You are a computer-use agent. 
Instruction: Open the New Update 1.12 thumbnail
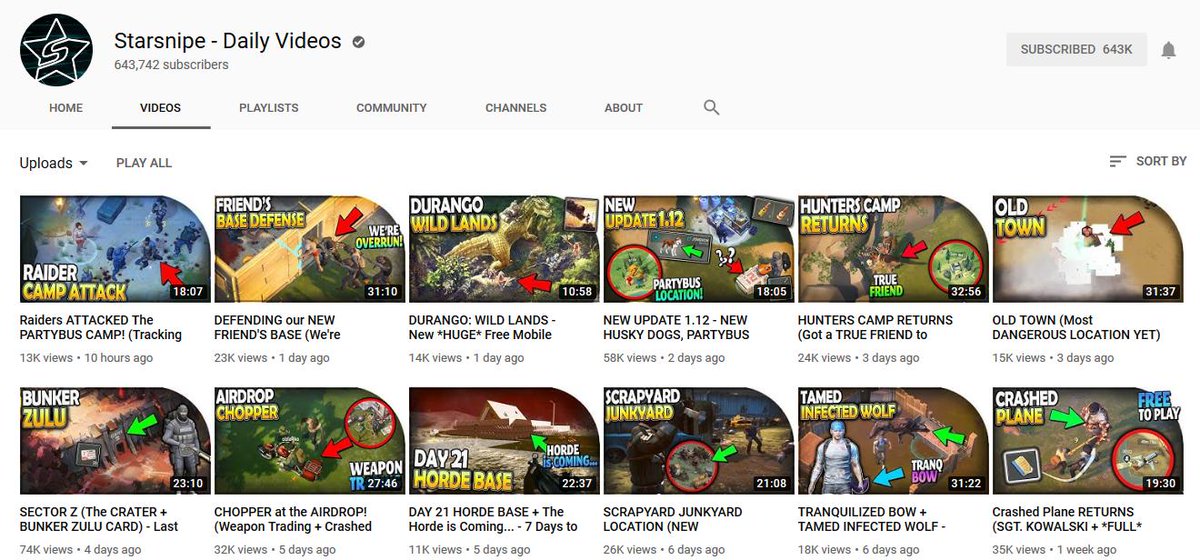[698, 249]
